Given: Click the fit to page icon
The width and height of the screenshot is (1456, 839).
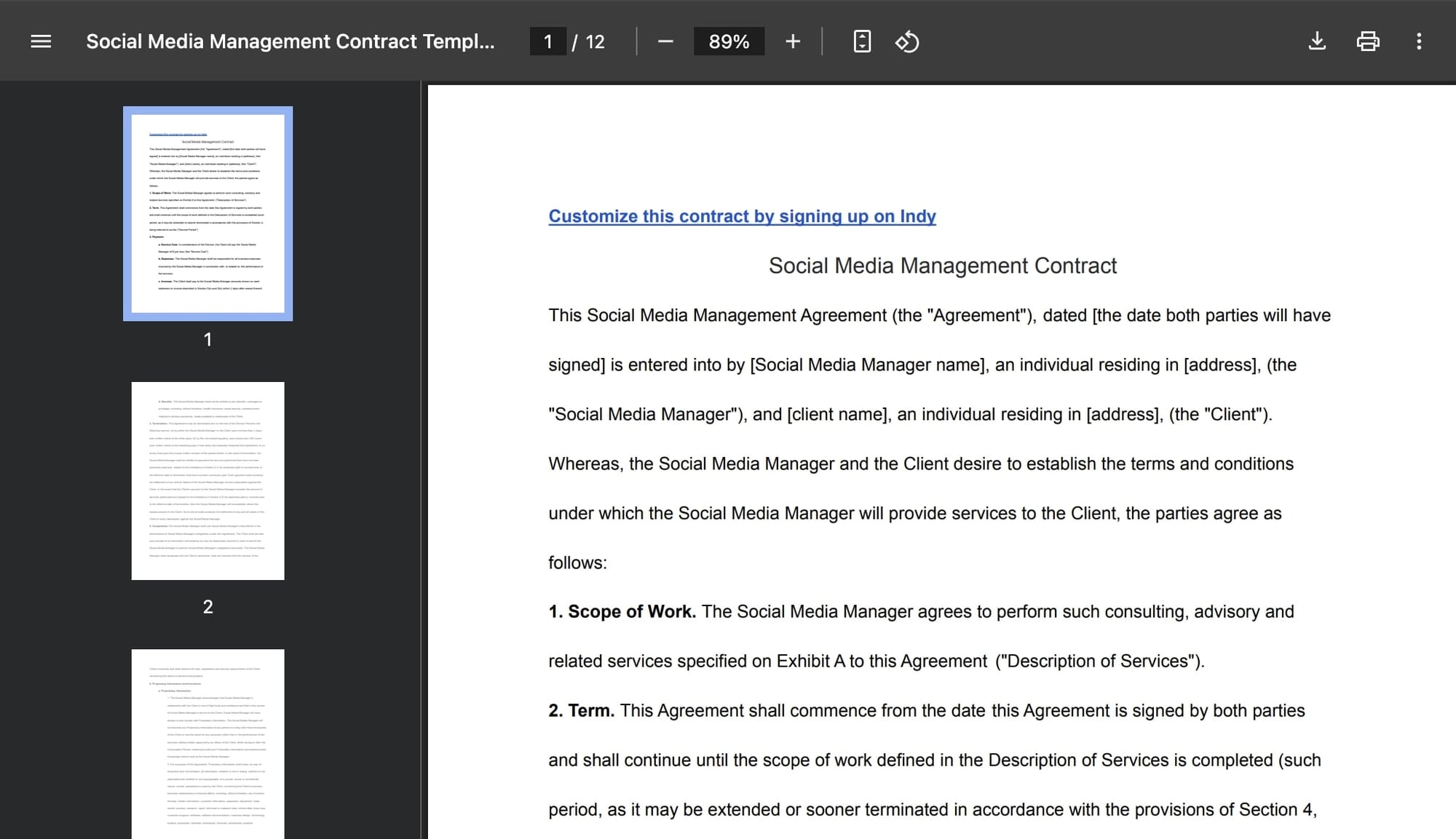Looking at the screenshot, I should click(862, 41).
